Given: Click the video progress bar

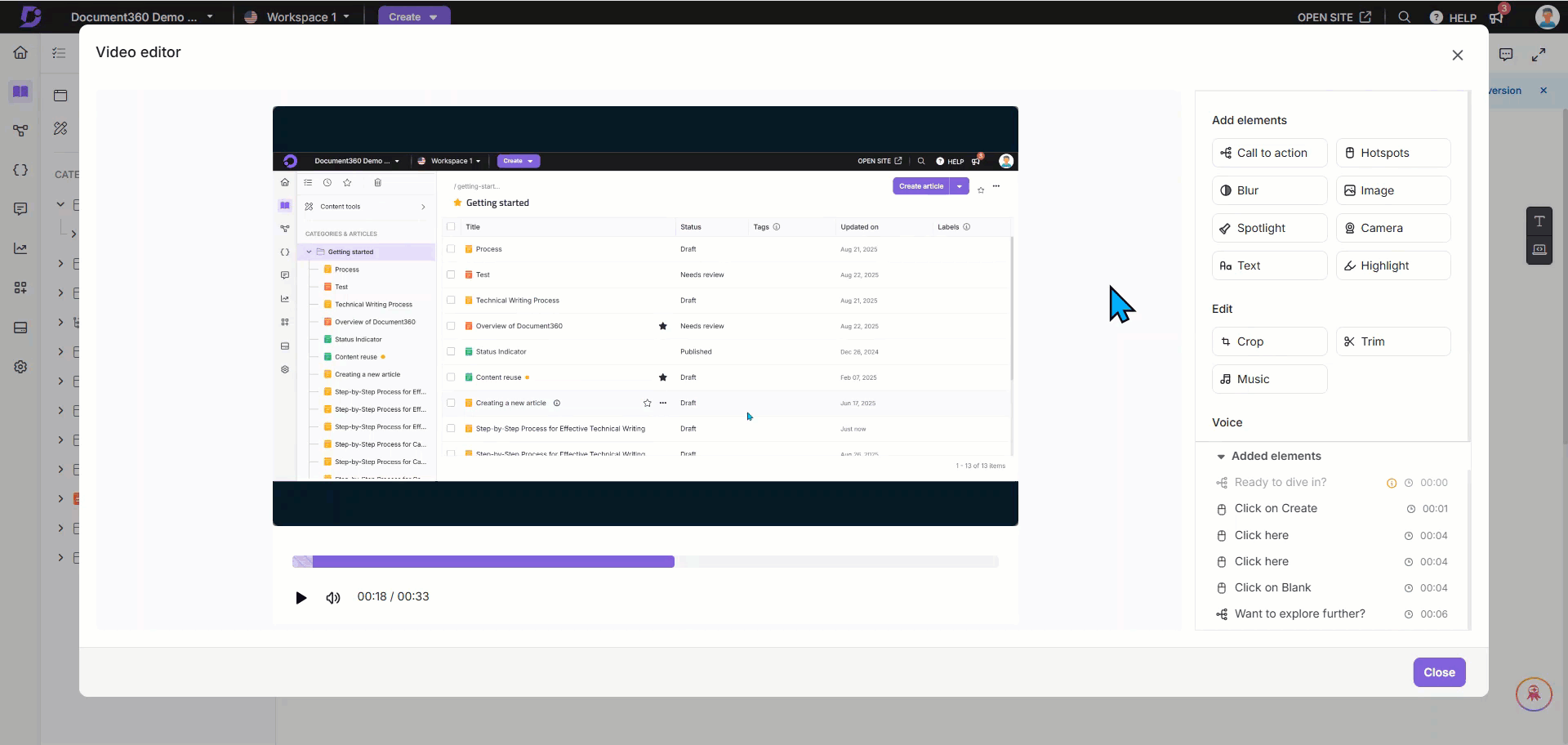Looking at the screenshot, I should click(645, 561).
